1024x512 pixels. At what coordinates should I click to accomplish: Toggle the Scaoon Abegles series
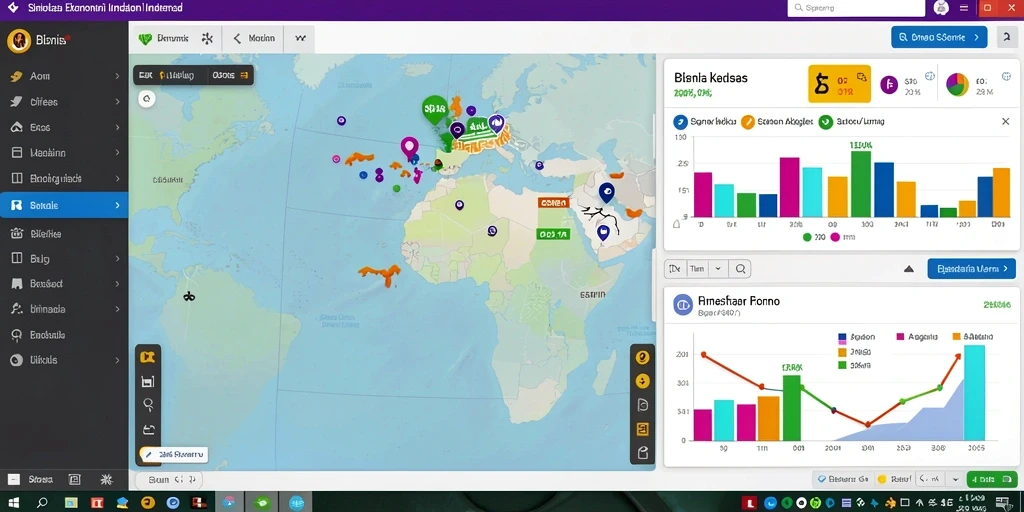[777, 121]
